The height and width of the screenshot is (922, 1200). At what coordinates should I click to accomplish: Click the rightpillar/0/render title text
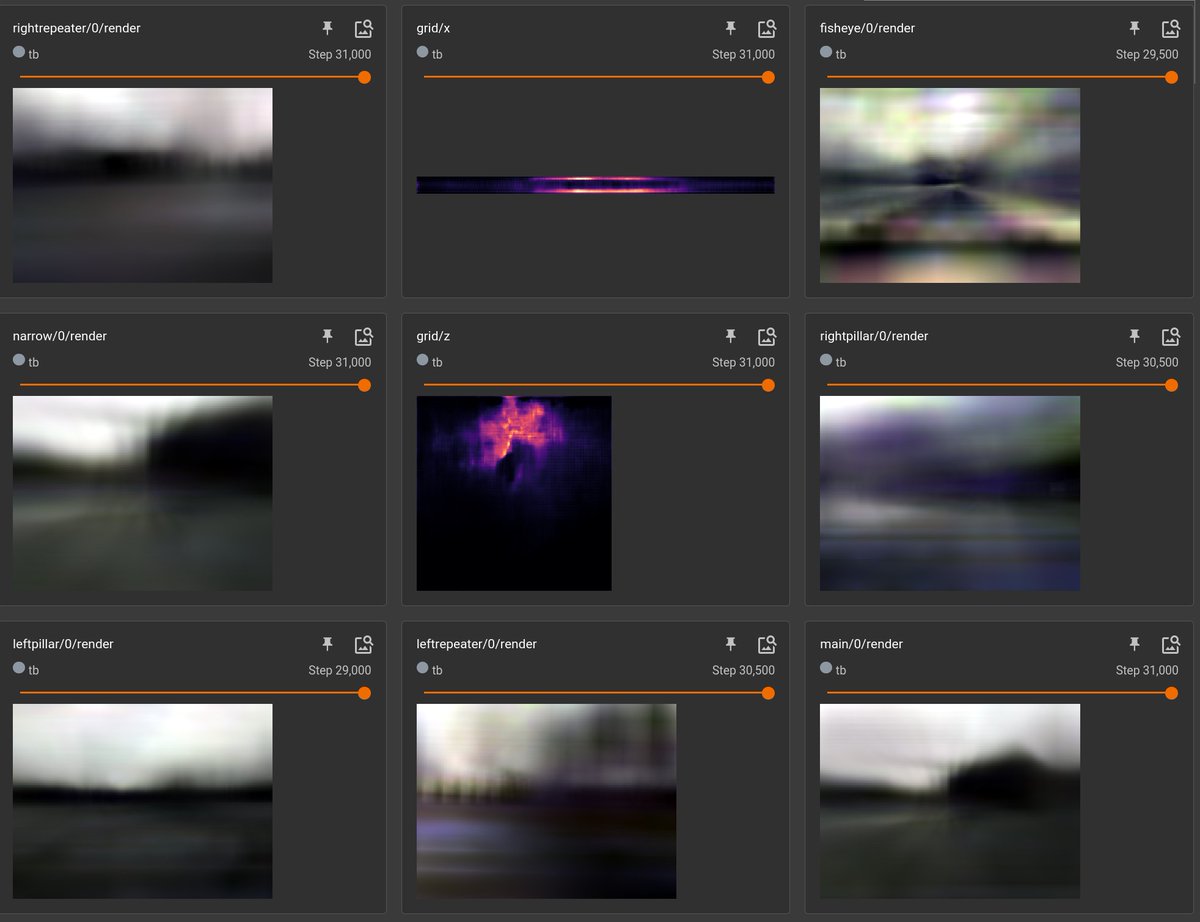874,336
